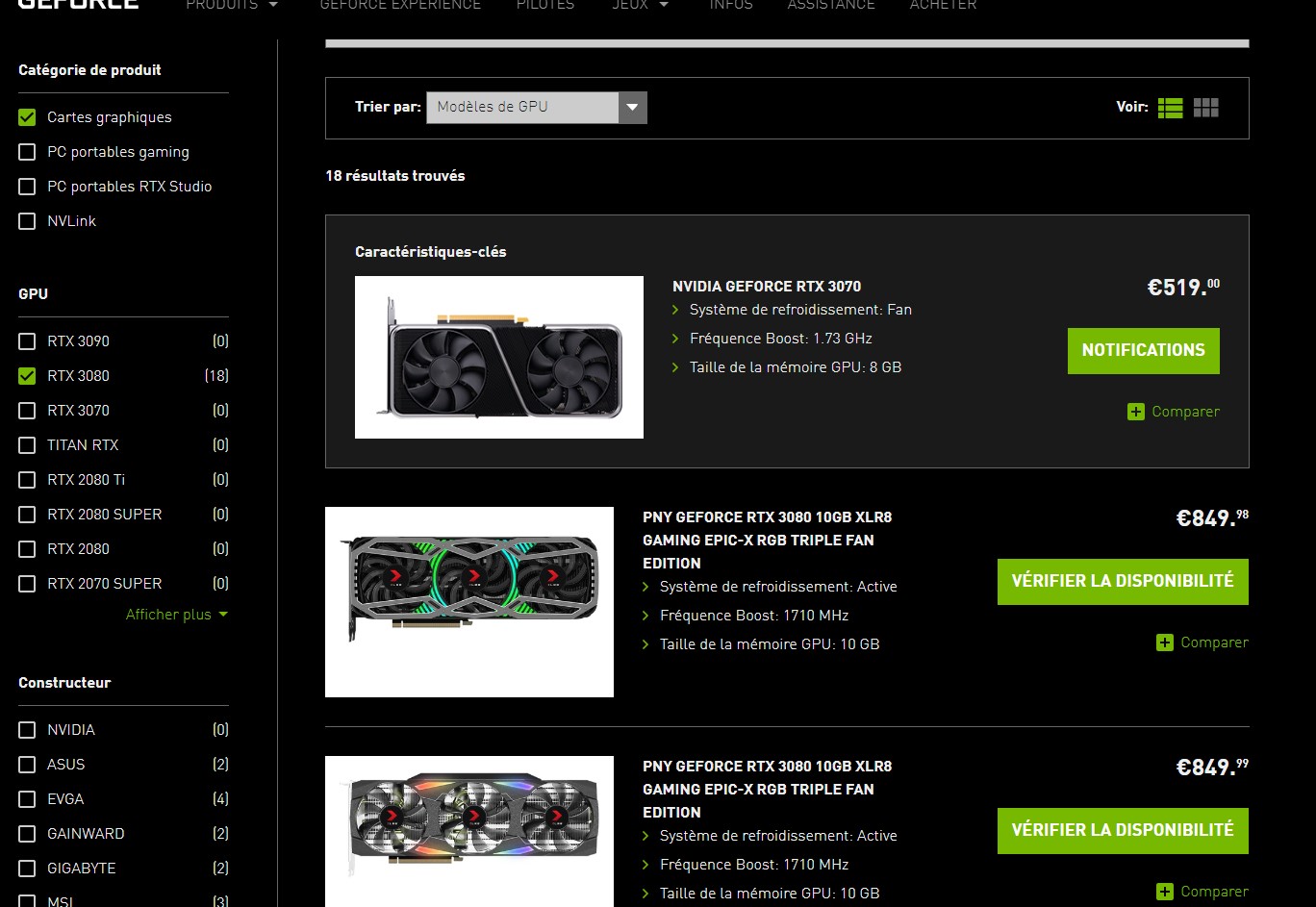Image resolution: width=1316 pixels, height=907 pixels.
Task: Click PNY RTX 3080 title priced €849.99
Action: 768,790
